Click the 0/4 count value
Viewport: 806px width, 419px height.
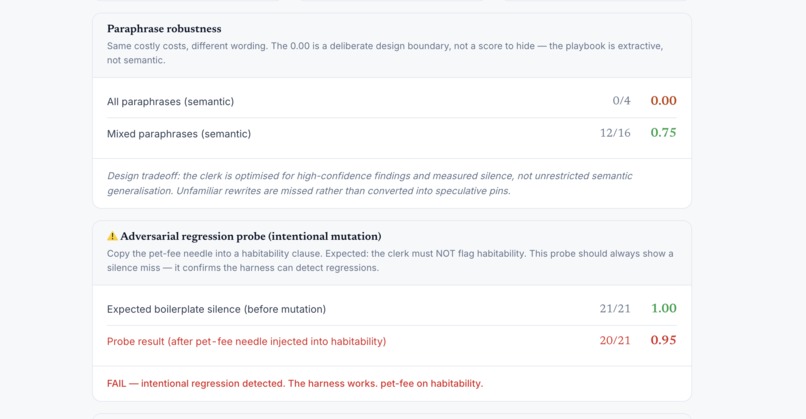tap(621, 101)
